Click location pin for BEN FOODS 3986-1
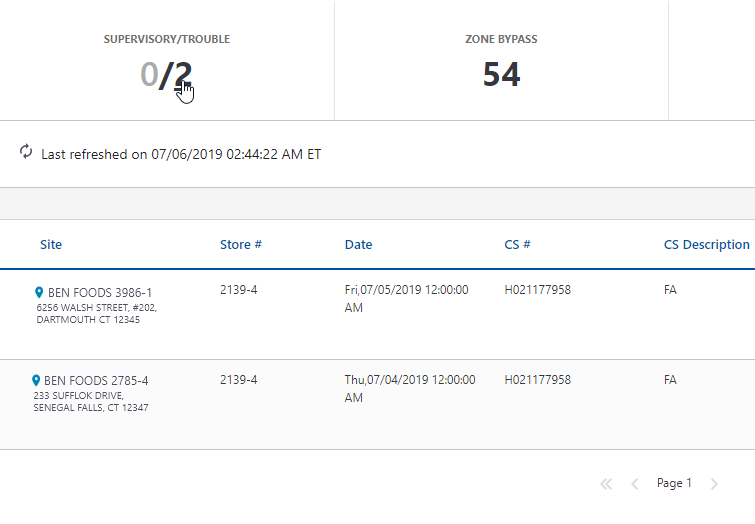 click(39, 293)
